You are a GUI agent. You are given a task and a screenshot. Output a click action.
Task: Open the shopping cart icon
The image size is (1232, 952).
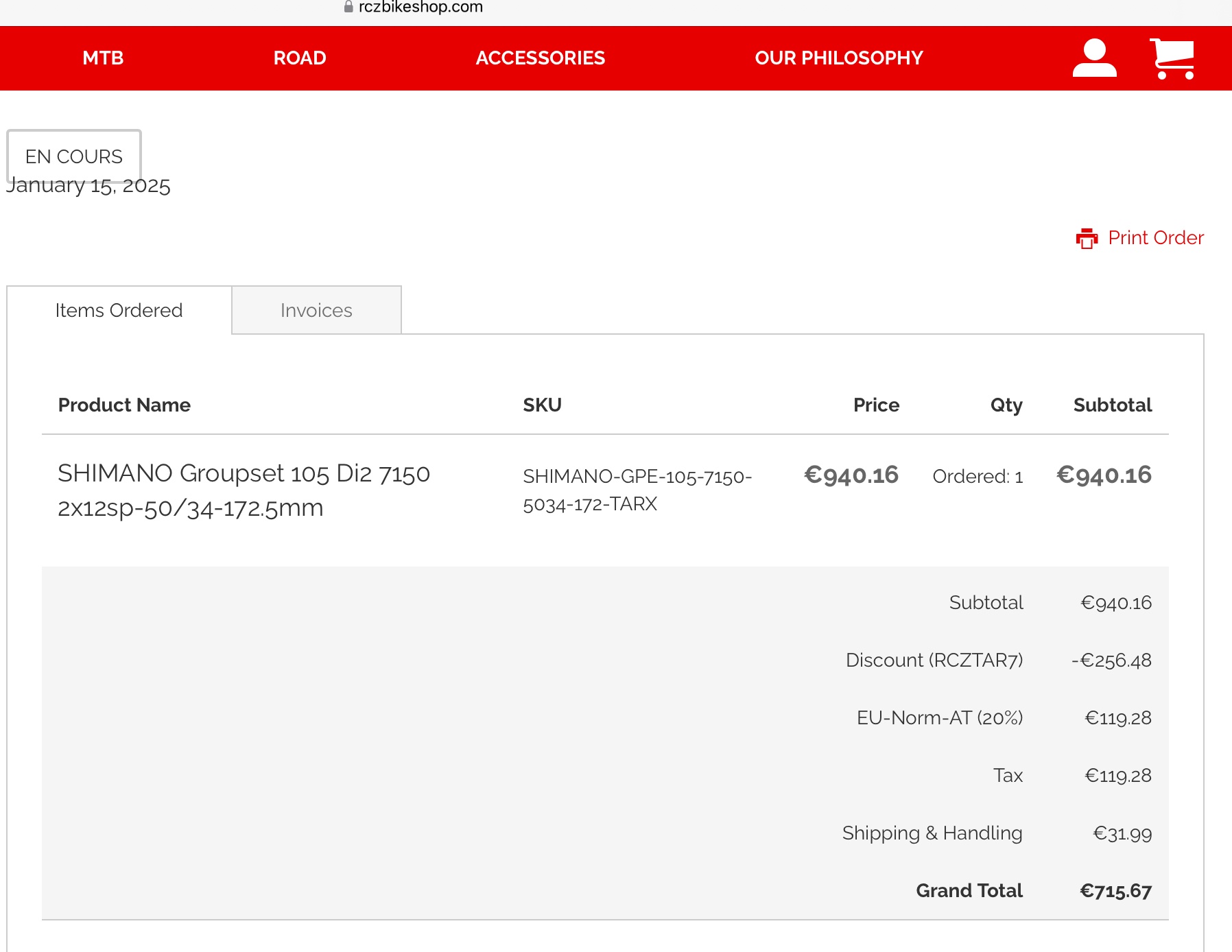(1172, 58)
